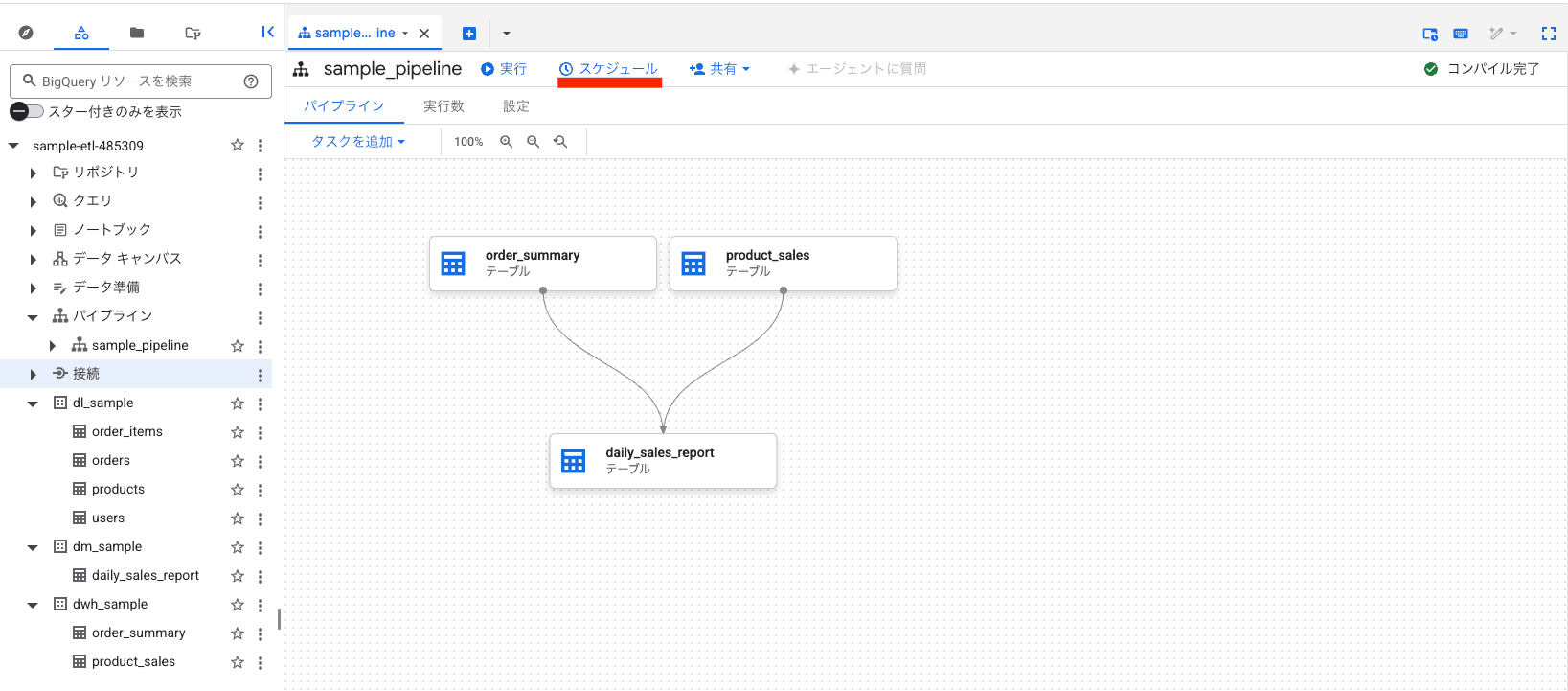
Task: Switch to the 実行数 tab
Action: [x=443, y=106]
